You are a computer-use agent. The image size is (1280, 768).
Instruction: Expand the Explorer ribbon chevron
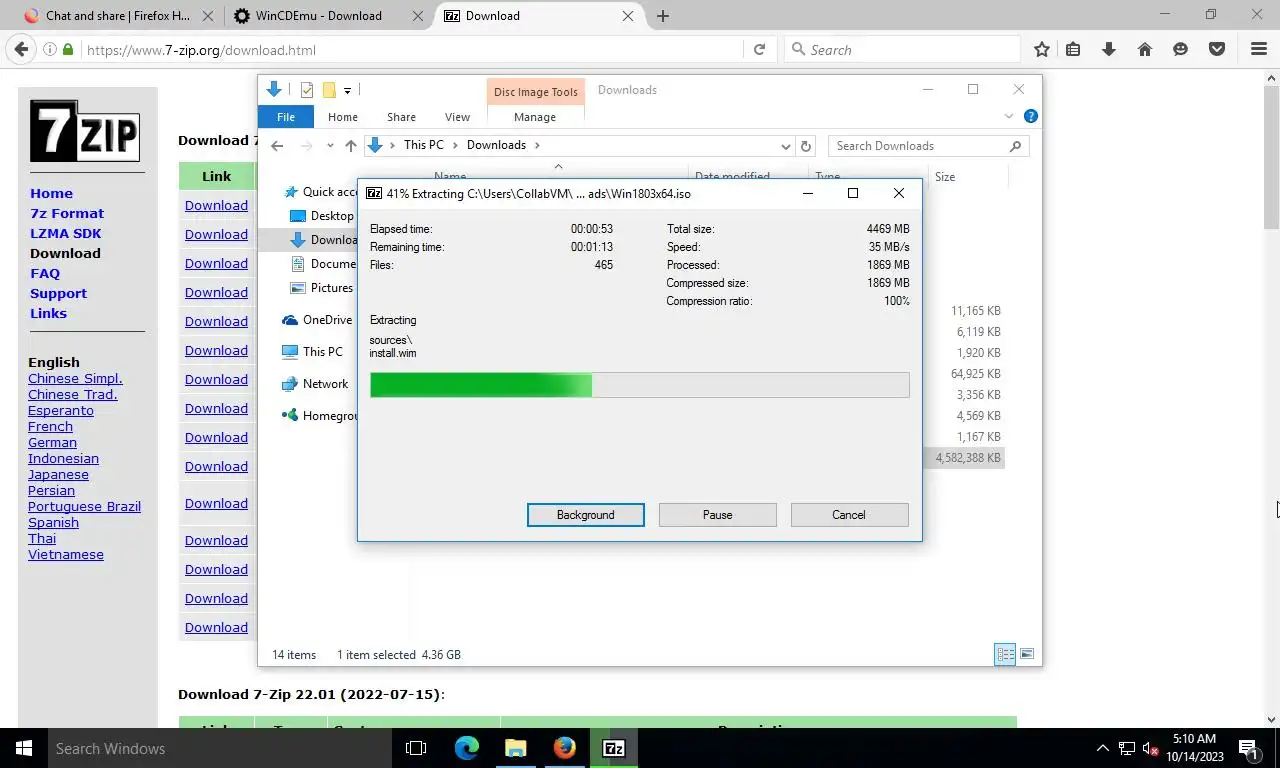(1008, 116)
